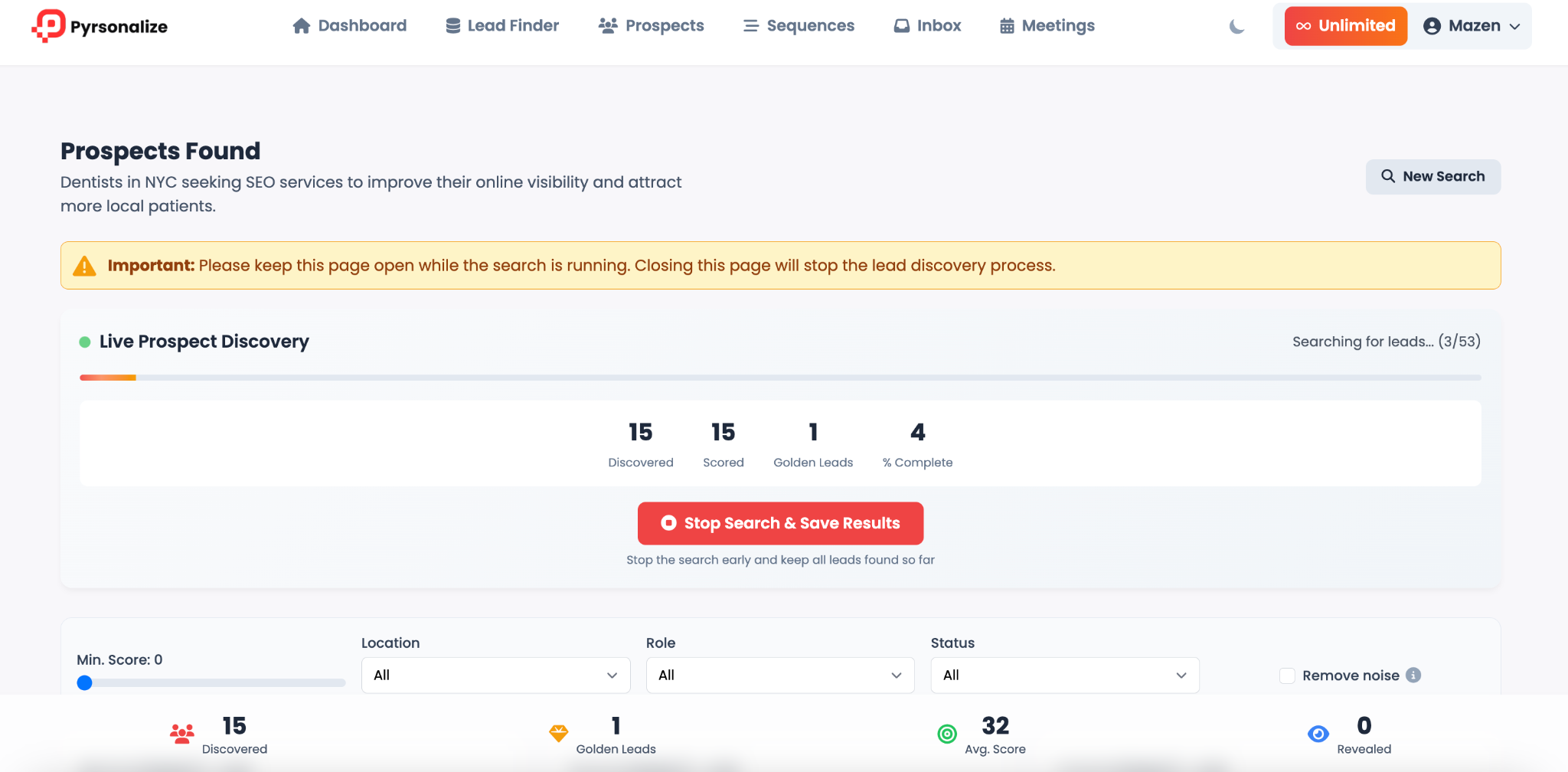Navigate to Sequences in the navbar
1568x772 pixels.
tap(799, 26)
